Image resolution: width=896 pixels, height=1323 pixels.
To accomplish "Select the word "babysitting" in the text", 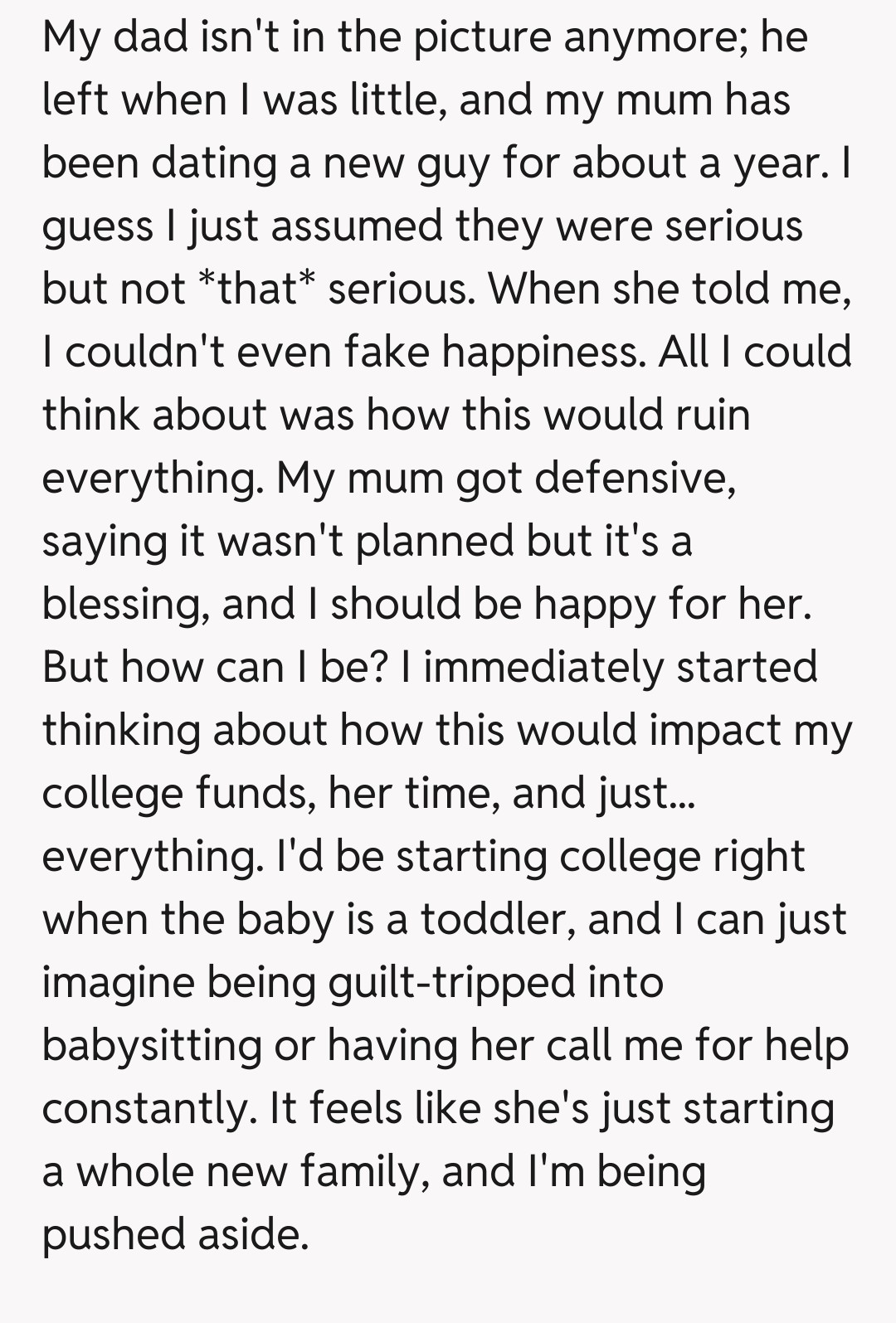I will click(152, 1046).
